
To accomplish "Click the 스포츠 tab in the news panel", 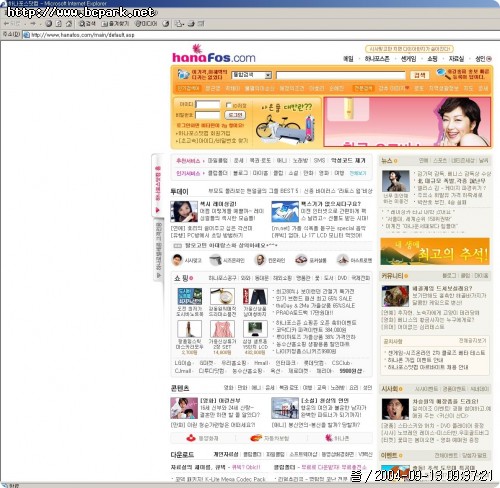I will click(x=440, y=161).
